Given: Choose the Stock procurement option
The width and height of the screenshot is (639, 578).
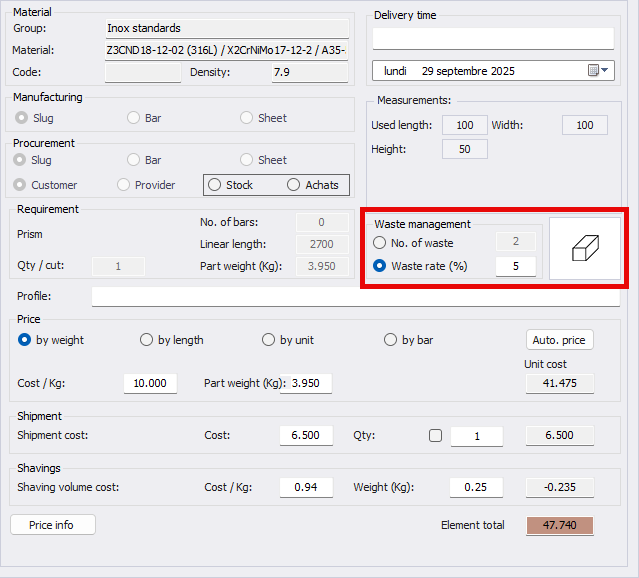Looking at the screenshot, I should tap(215, 185).
